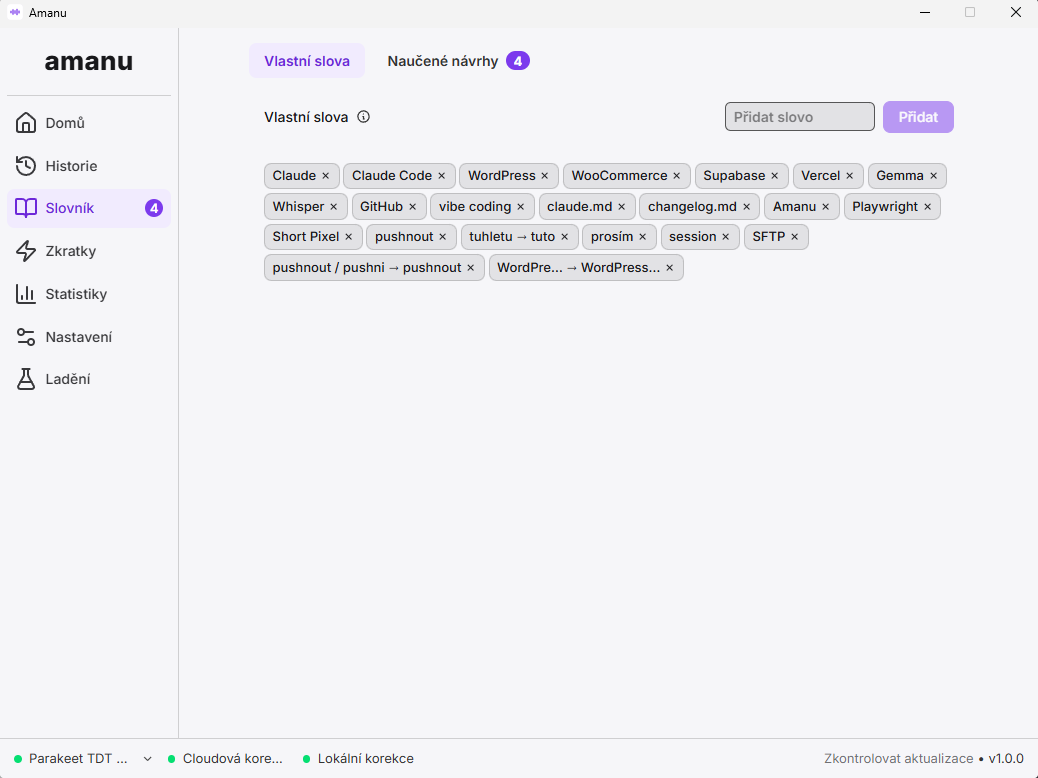Select the Slovník book icon

click(x=26, y=208)
